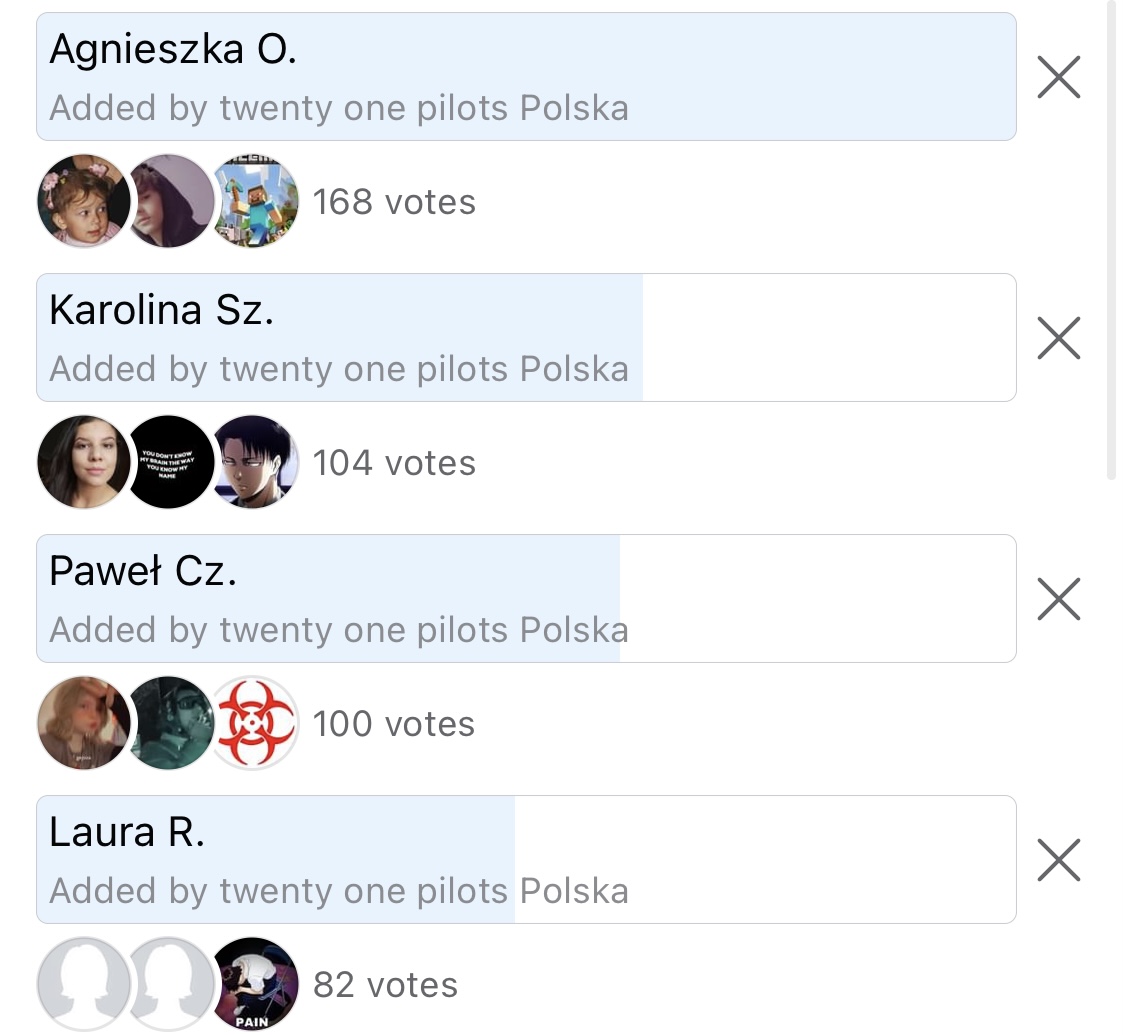This screenshot has width=1125, height=1035.
Task: Click the red biohazard symbol avatar
Action: (x=255, y=724)
